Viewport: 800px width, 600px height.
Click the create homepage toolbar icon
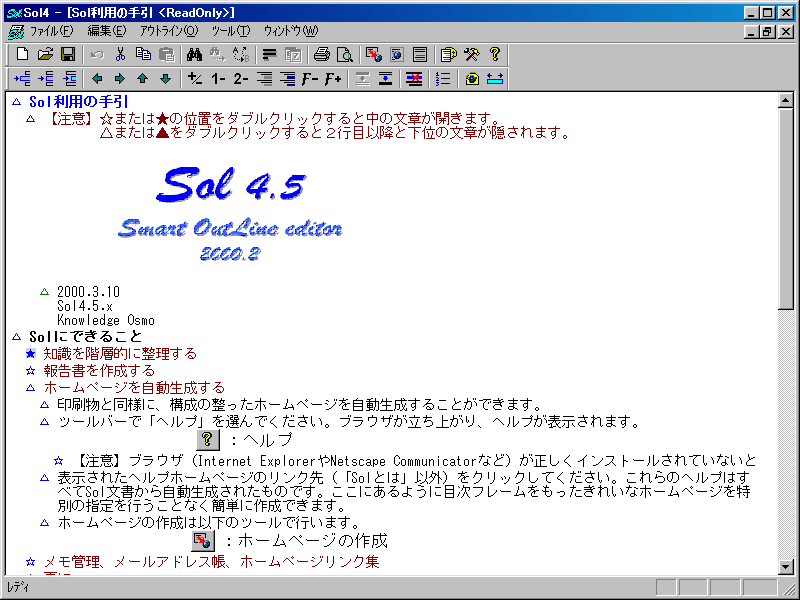[x=374, y=54]
